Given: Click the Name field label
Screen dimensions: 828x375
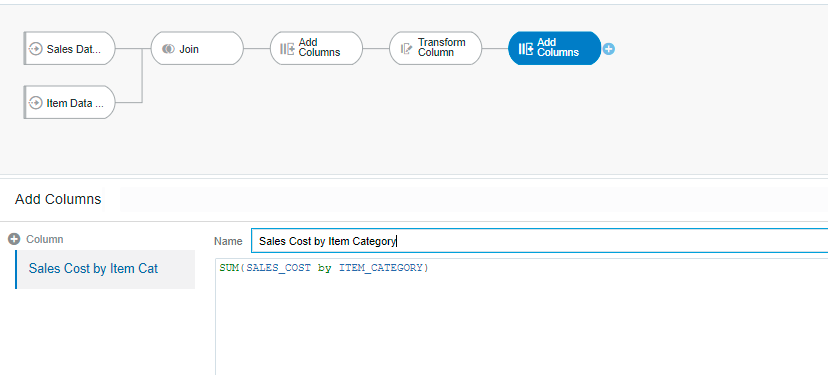Looking at the screenshot, I should coord(228,241).
